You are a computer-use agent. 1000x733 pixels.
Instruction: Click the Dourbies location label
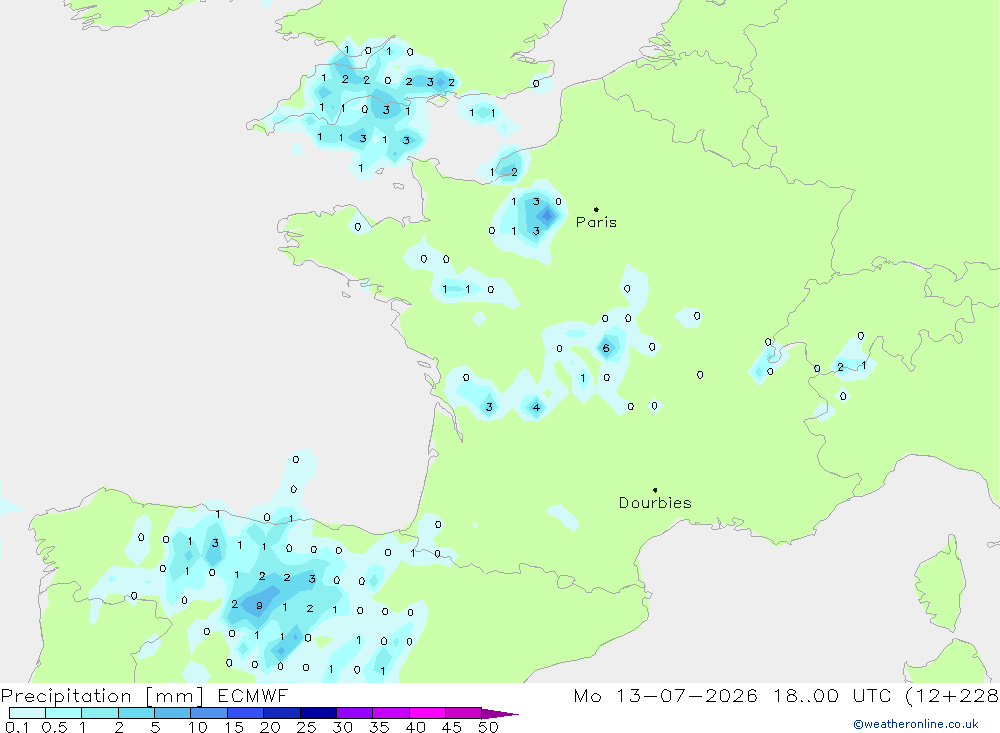655,503
